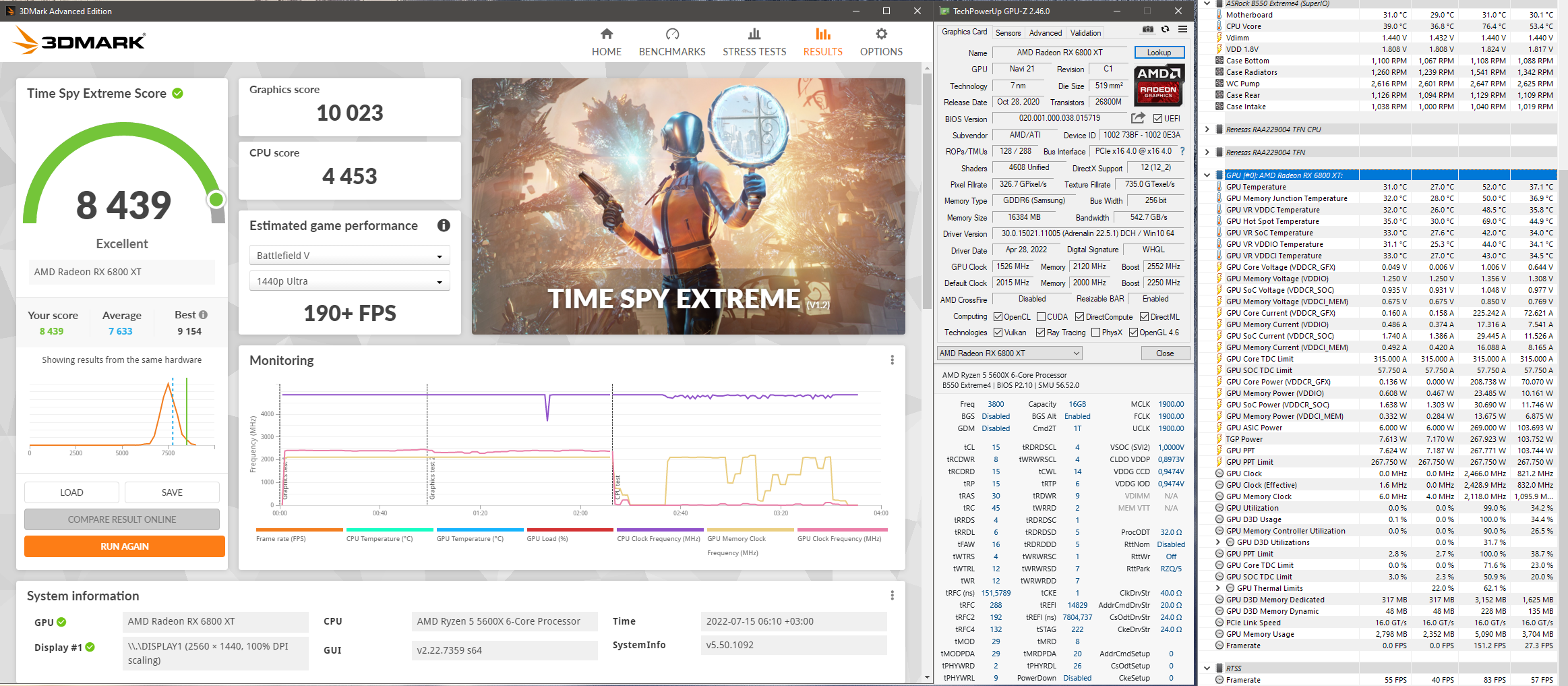The image size is (1568, 686).
Task: Click the BIOS export share icon in GPU-Z
Action: (x=1138, y=118)
